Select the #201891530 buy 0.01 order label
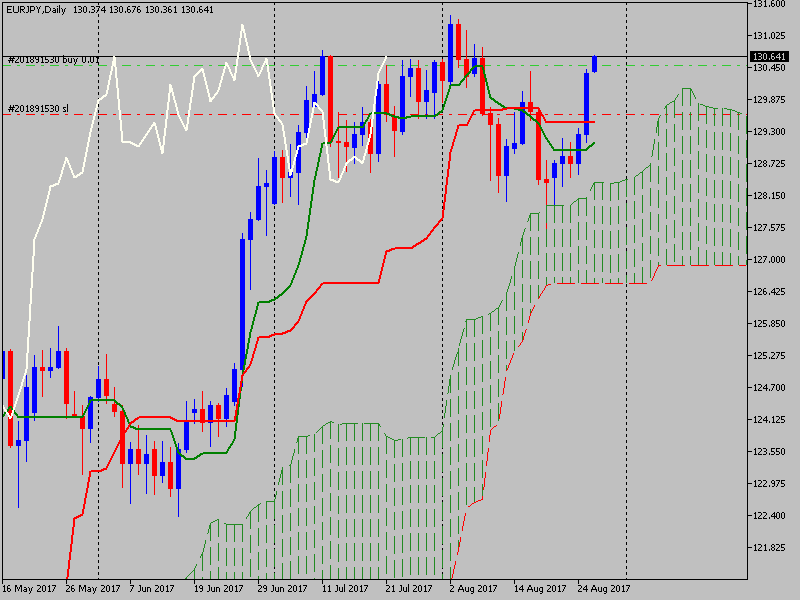 click(x=54, y=60)
